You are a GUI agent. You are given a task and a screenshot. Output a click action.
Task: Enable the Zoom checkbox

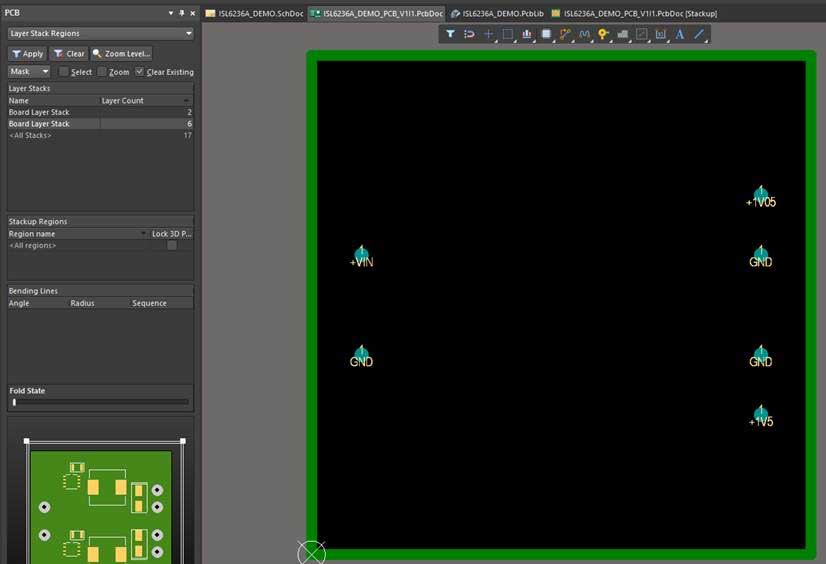tap(102, 72)
